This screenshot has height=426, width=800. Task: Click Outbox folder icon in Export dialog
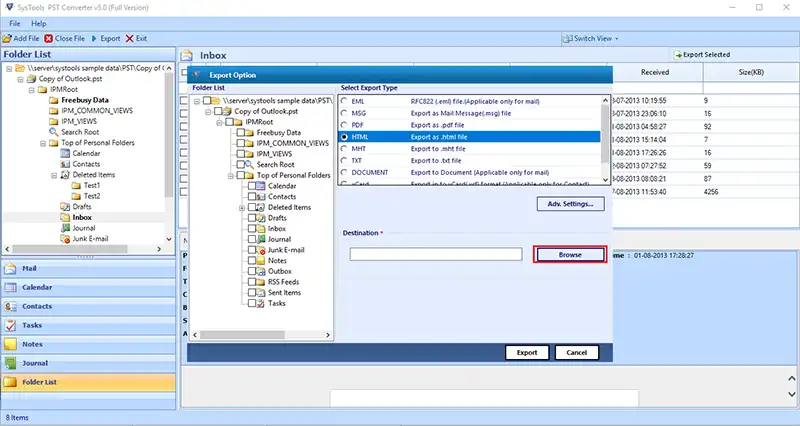point(261,271)
